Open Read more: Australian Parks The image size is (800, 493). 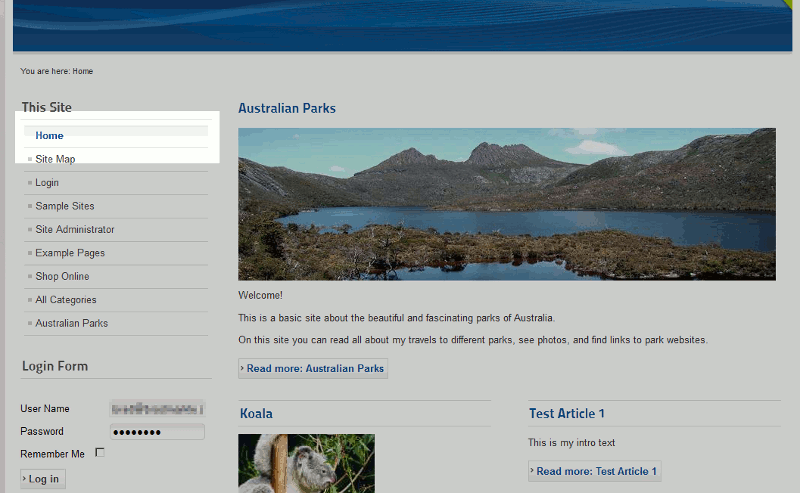pyautogui.click(x=313, y=368)
